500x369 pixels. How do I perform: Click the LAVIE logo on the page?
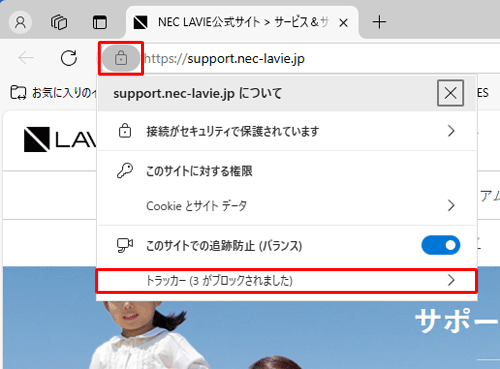click(x=60, y=139)
